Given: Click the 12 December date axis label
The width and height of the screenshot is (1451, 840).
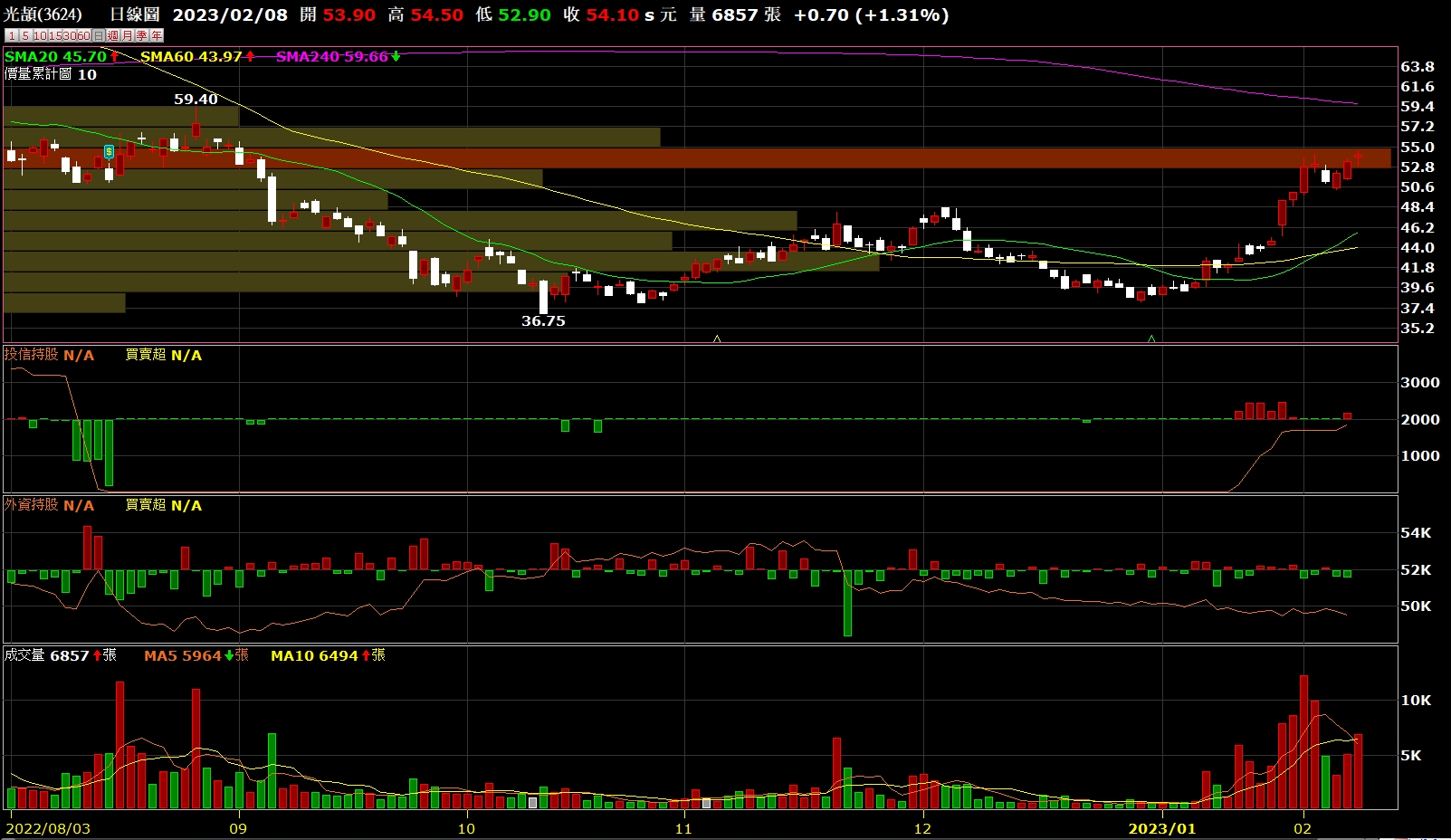Looking at the screenshot, I should [x=921, y=828].
